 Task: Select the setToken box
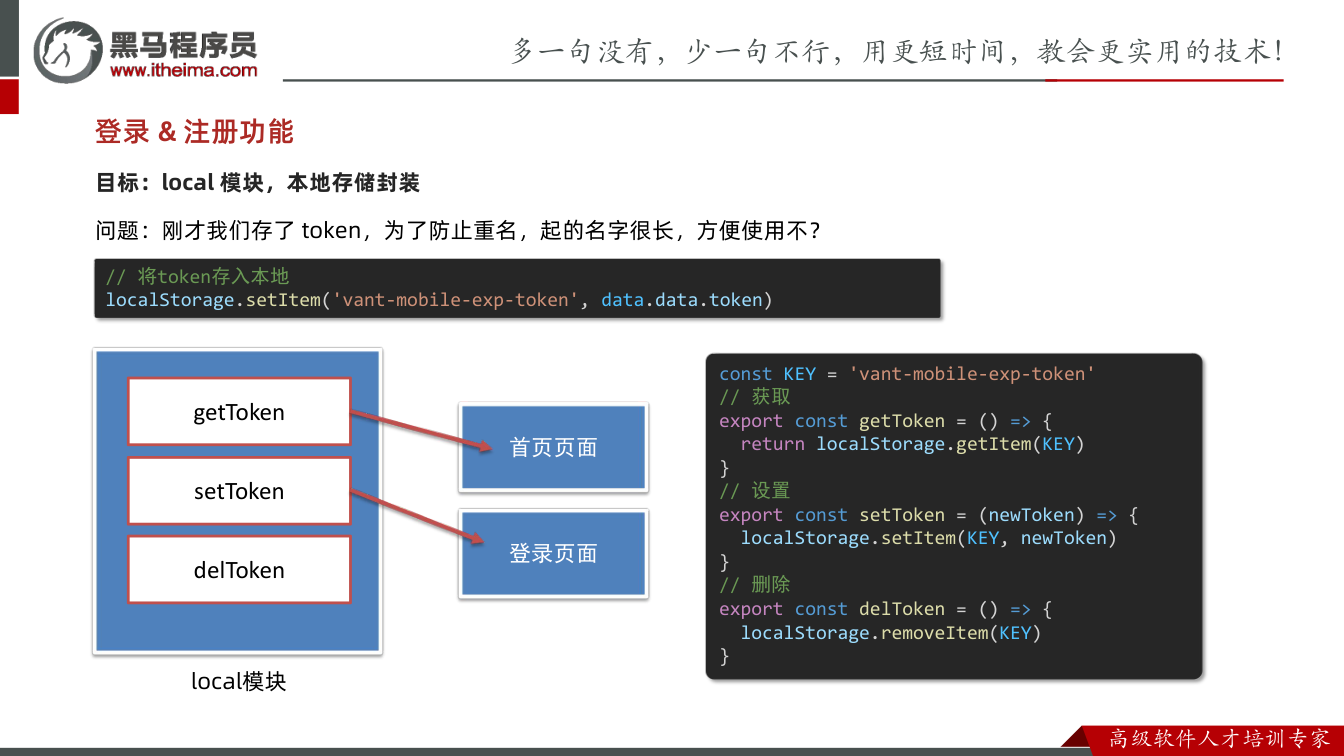(239, 491)
